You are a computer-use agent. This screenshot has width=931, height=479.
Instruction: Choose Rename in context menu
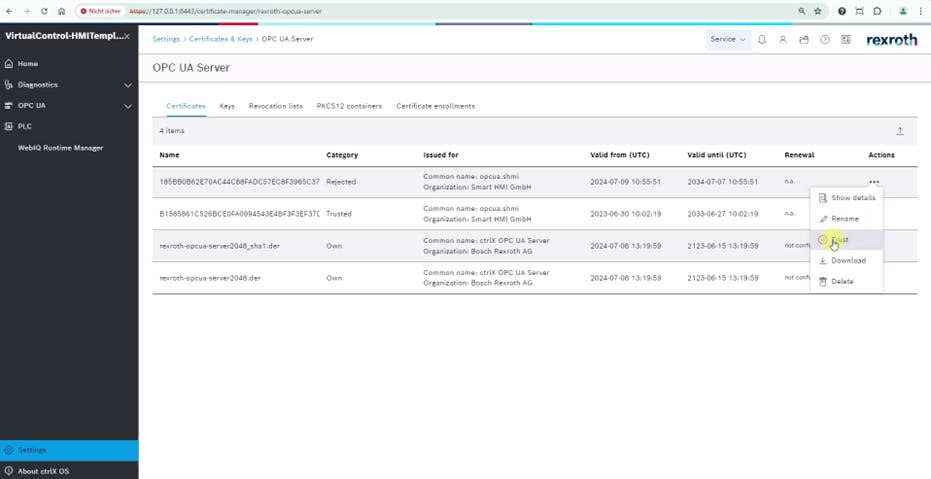847,219
